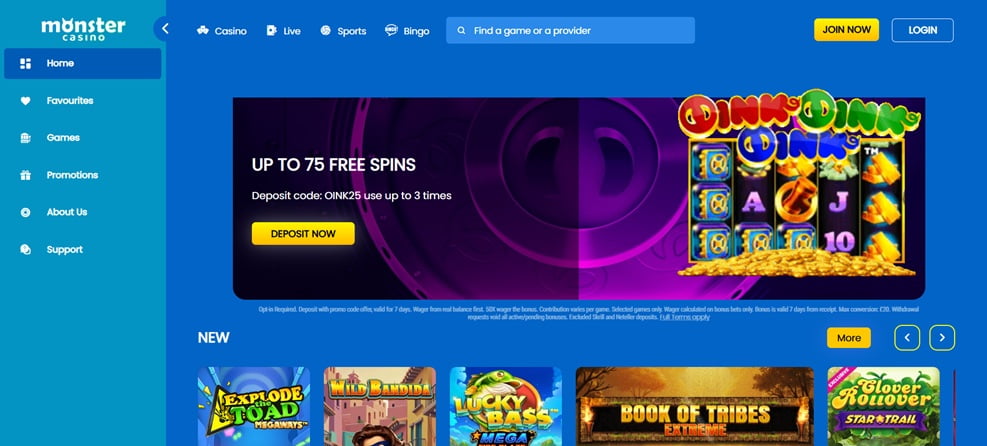Click the LOGIN button
This screenshot has height=446, width=987.
point(922,30)
